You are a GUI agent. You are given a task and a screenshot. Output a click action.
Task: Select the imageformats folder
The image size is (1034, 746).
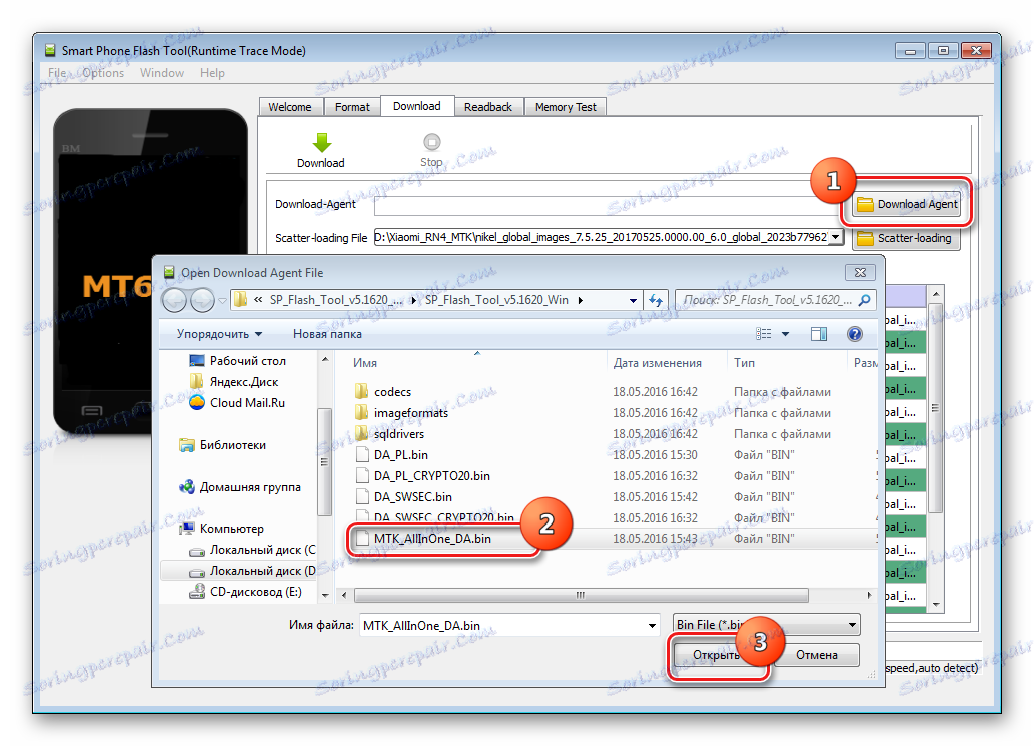point(411,413)
